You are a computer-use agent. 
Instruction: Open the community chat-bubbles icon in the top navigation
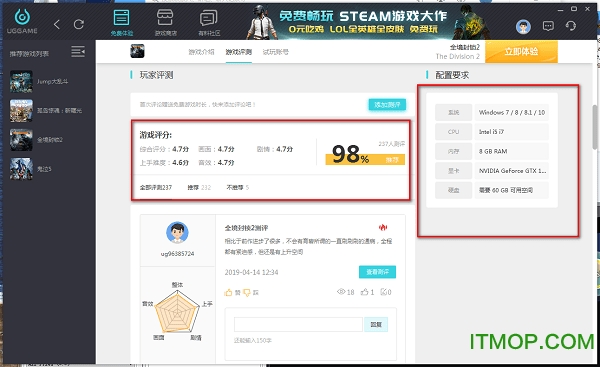click(209, 23)
